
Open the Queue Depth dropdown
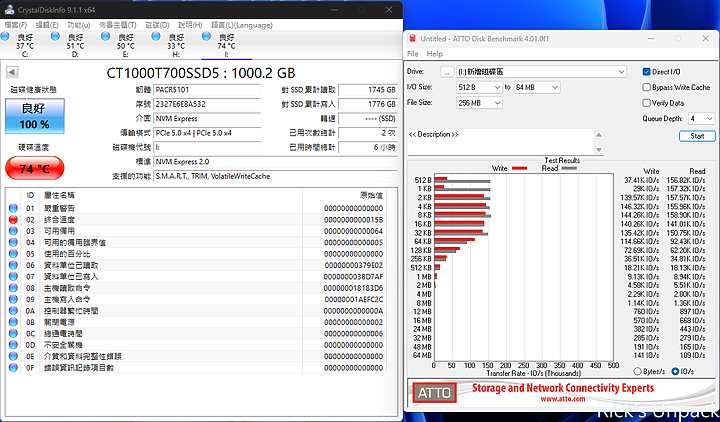(x=701, y=118)
